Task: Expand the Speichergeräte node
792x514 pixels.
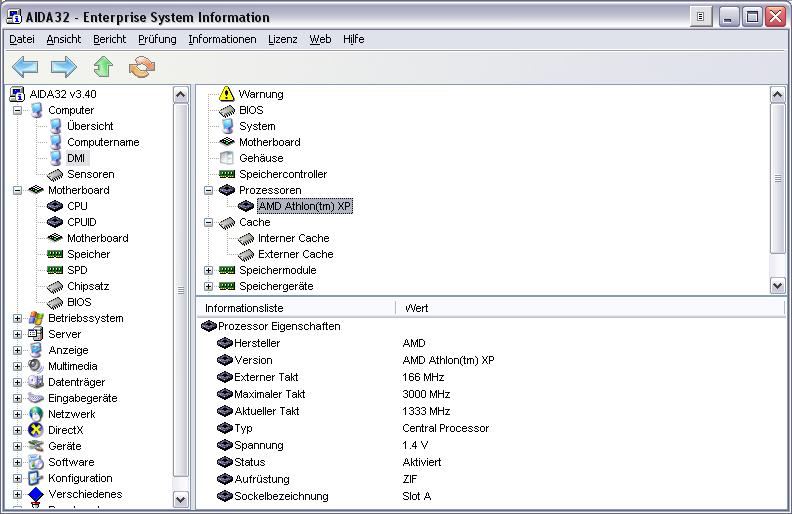Action: 208,286
